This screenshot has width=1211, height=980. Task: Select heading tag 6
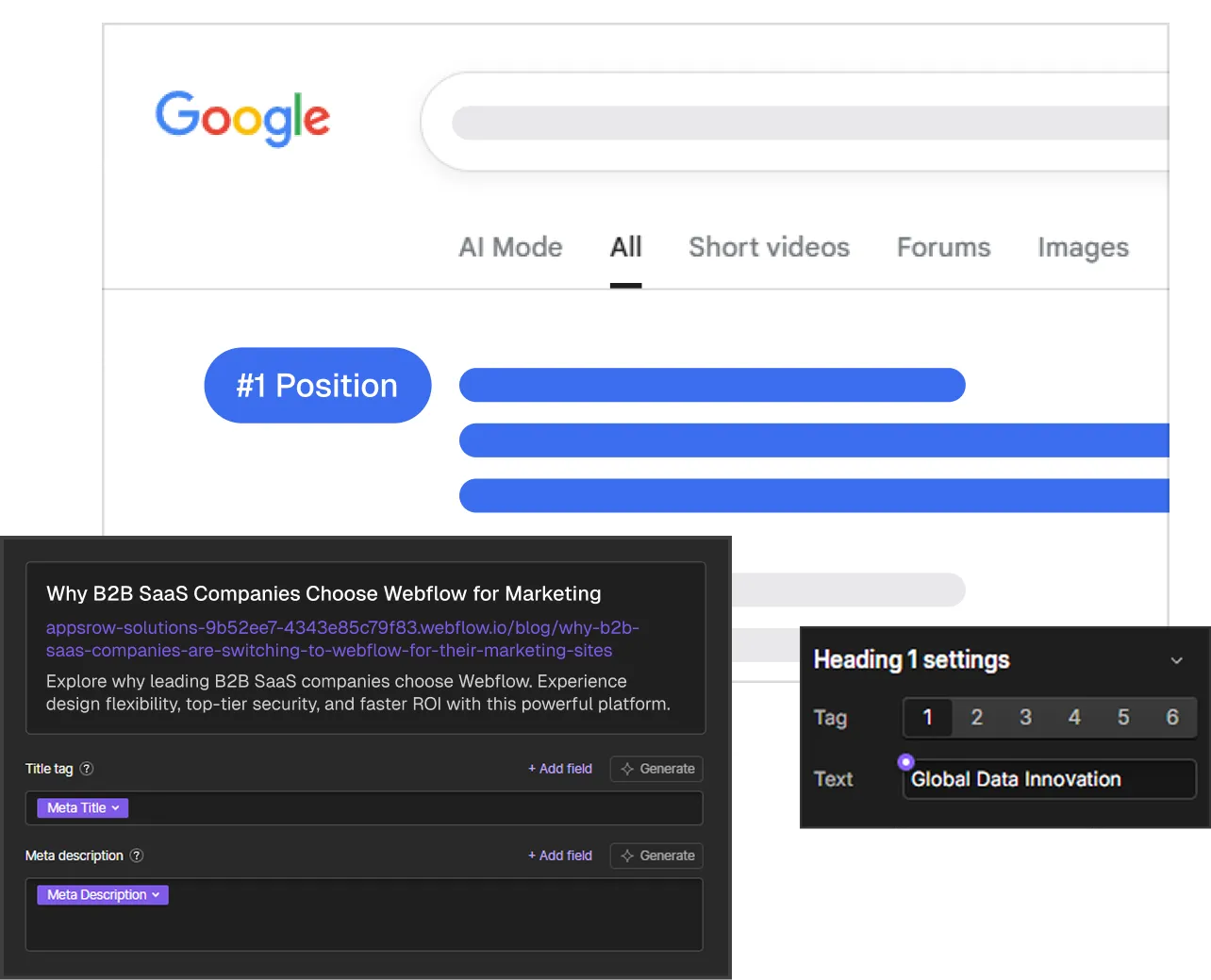1172,718
